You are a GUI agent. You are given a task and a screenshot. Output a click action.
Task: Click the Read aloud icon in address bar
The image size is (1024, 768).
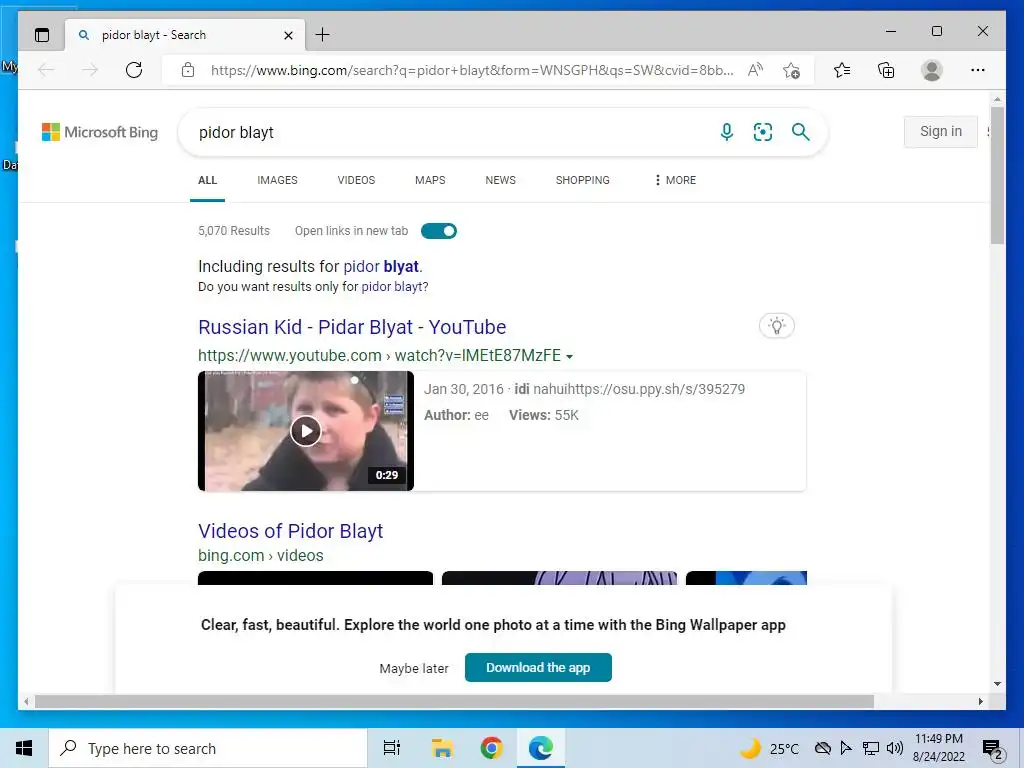pyautogui.click(x=756, y=70)
